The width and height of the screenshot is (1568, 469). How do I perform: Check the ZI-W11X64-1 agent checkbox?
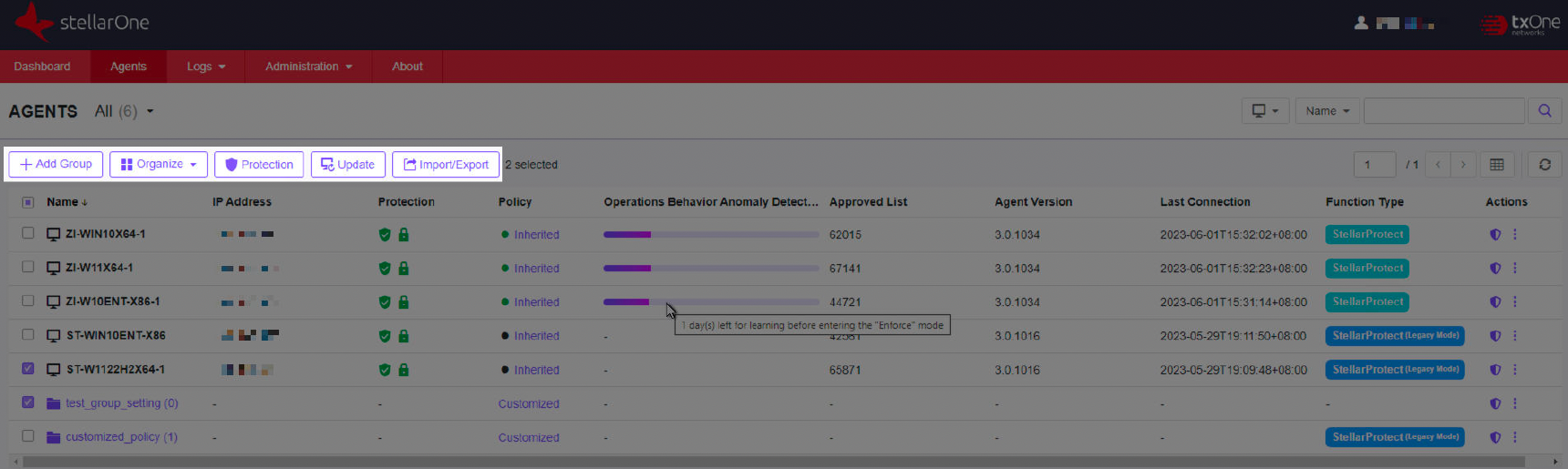tap(28, 268)
